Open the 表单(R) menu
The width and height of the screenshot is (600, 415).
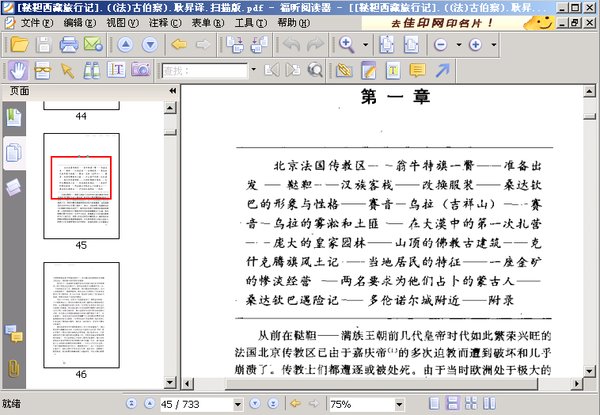pyautogui.click(x=208, y=23)
